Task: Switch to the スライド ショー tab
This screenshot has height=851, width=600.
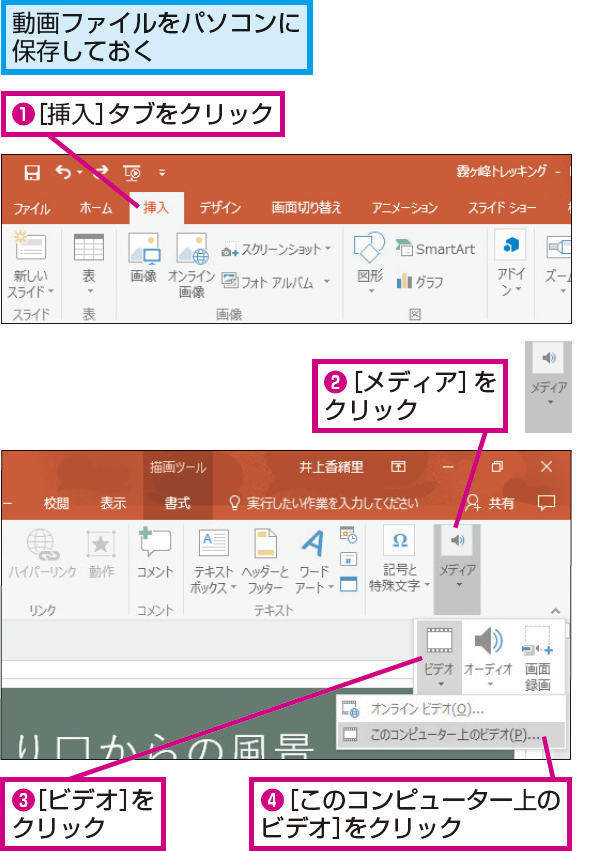Action: 502,208
